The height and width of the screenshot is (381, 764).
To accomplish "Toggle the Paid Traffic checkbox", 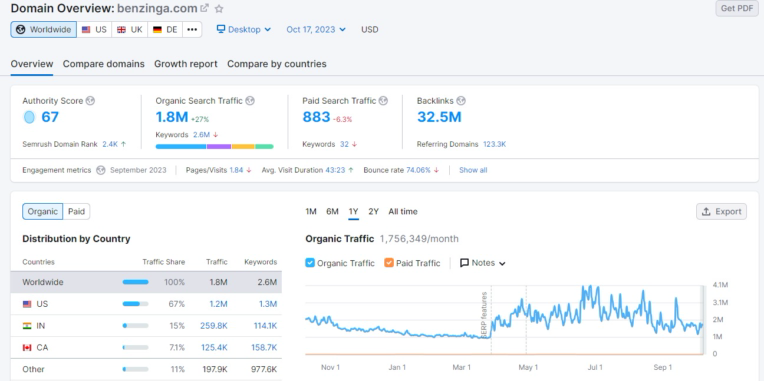I will coord(389,263).
